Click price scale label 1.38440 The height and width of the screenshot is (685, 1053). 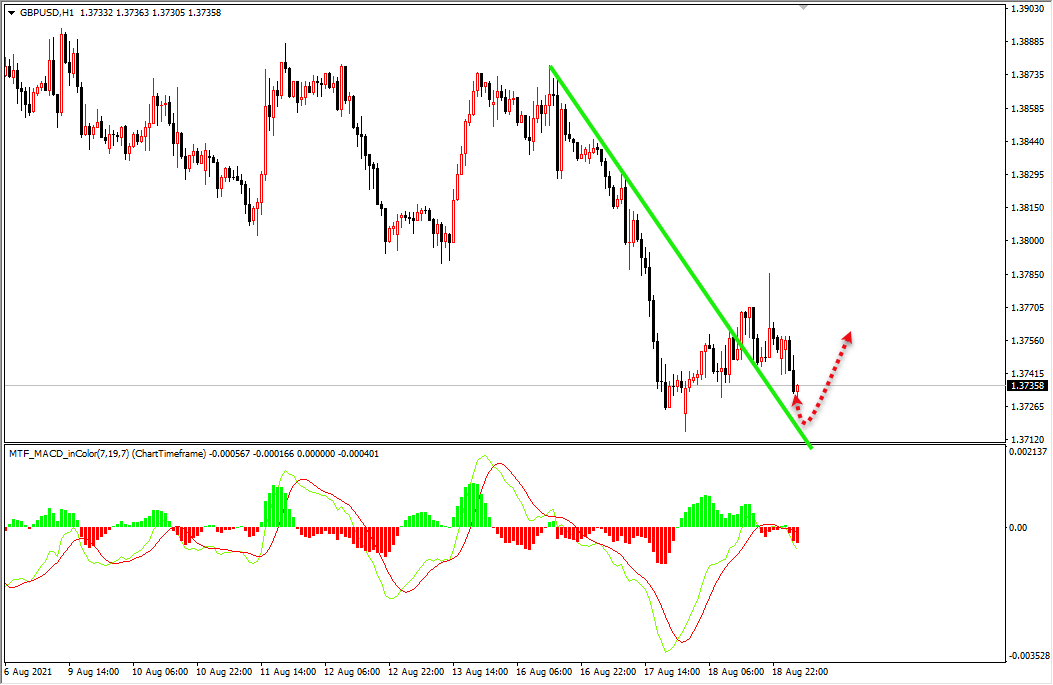1027,142
